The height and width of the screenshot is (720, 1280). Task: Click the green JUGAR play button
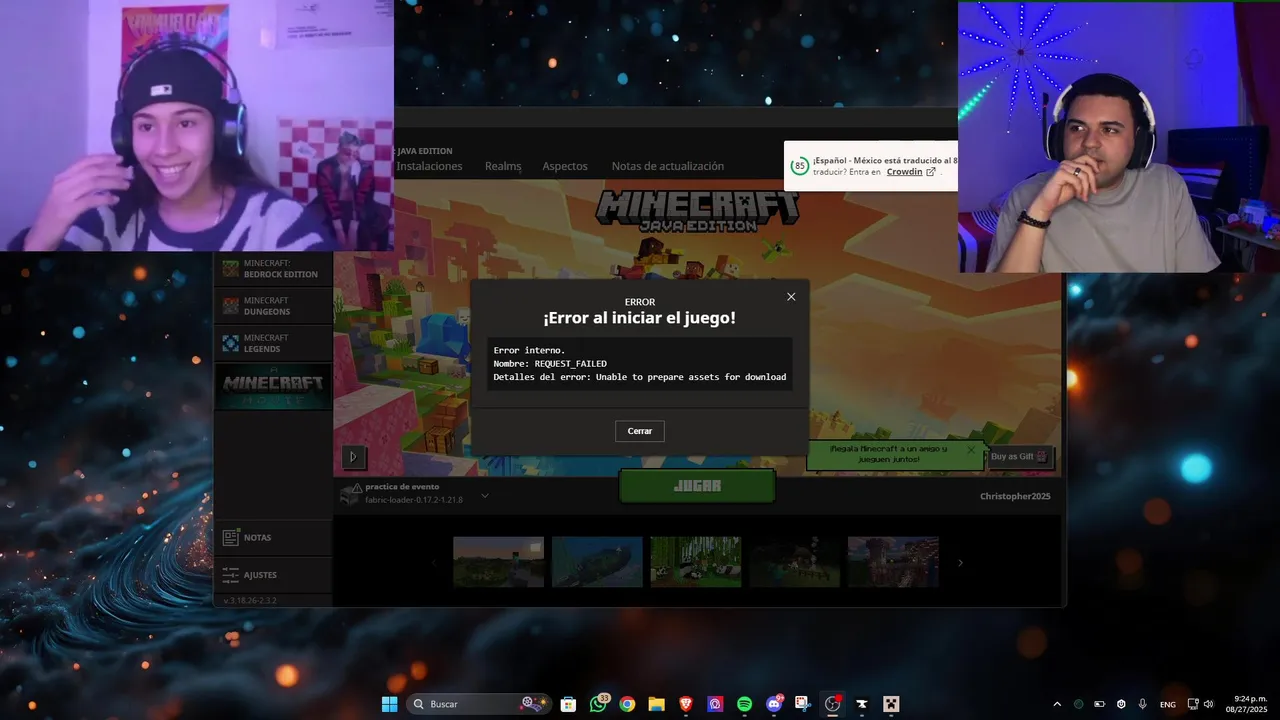[x=697, y=486]
